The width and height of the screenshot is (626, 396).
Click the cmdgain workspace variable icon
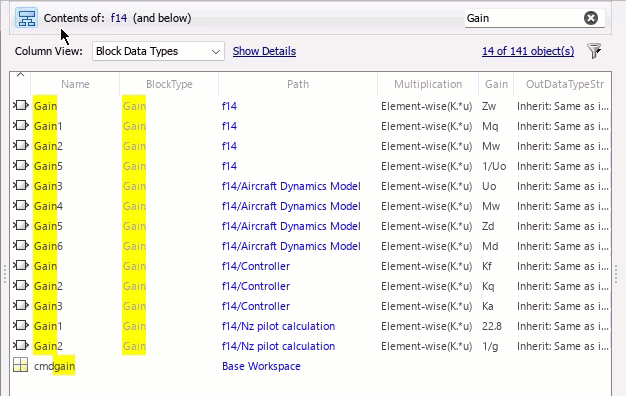tap(20, 365)
